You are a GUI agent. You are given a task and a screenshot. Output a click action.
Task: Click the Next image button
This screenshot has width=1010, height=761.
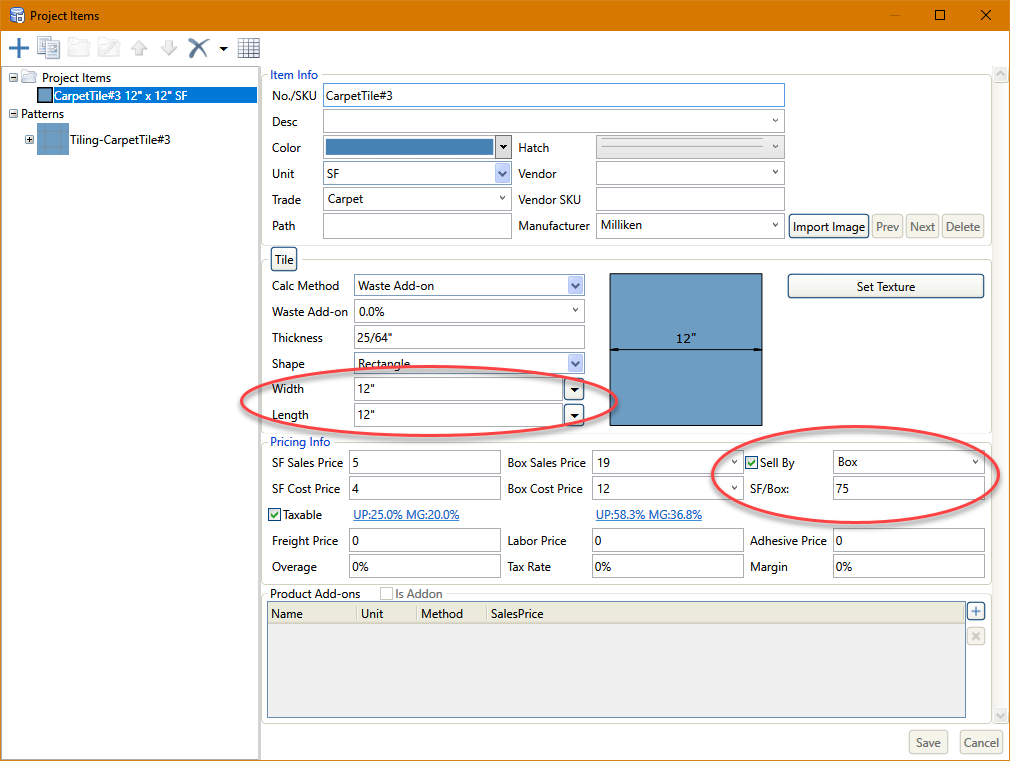922,227
